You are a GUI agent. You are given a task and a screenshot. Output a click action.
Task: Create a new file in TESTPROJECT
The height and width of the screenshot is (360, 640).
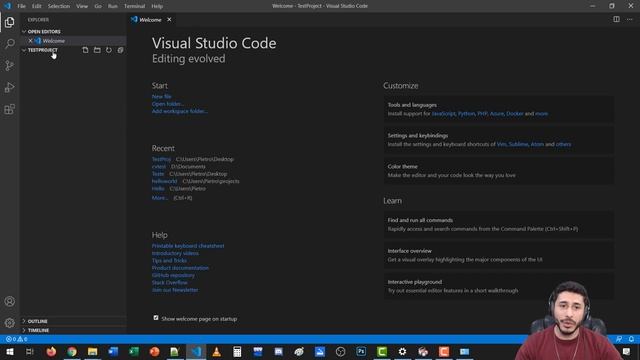[x=85, y=50]
